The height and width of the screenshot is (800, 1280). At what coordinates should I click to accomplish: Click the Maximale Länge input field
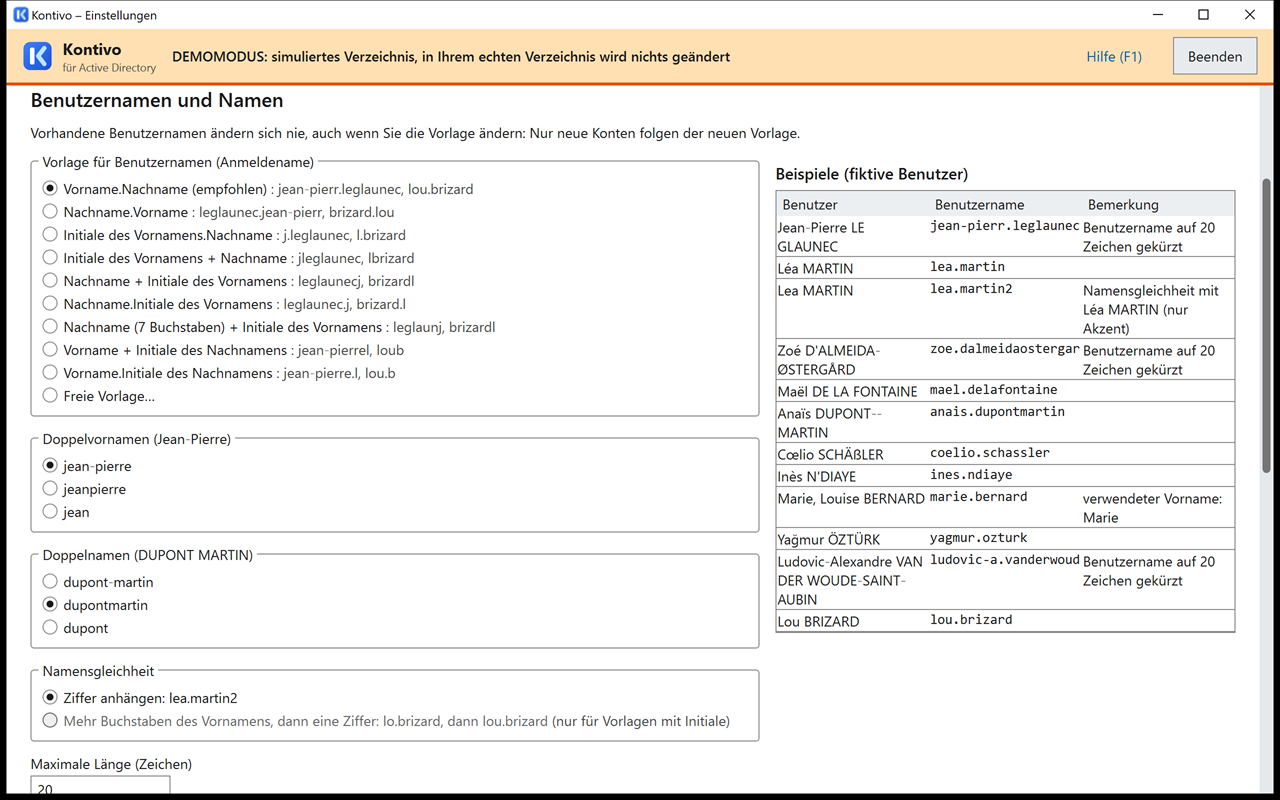pos(100,787)
